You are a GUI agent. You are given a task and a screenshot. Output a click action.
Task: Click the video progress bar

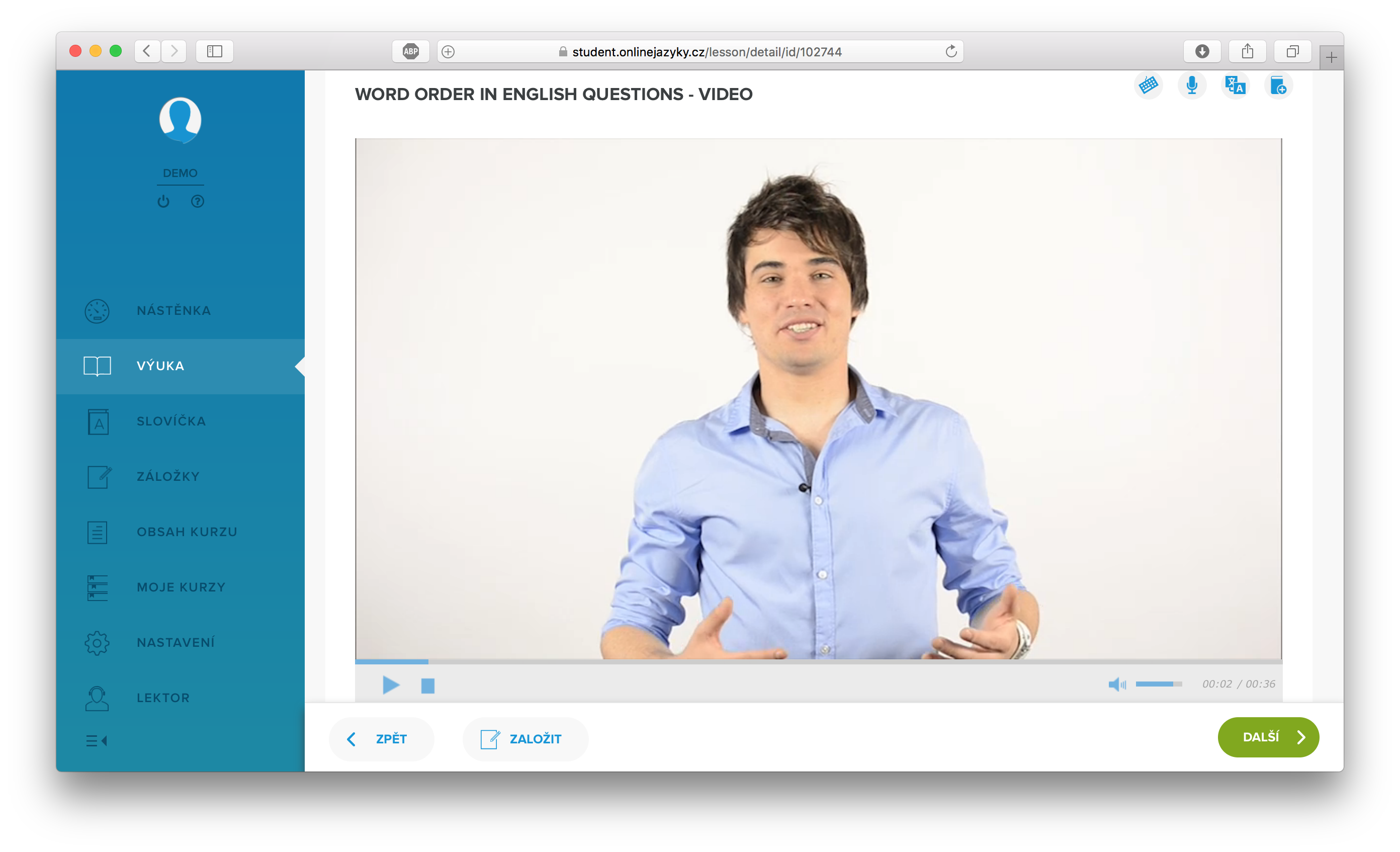pos(818,661)
